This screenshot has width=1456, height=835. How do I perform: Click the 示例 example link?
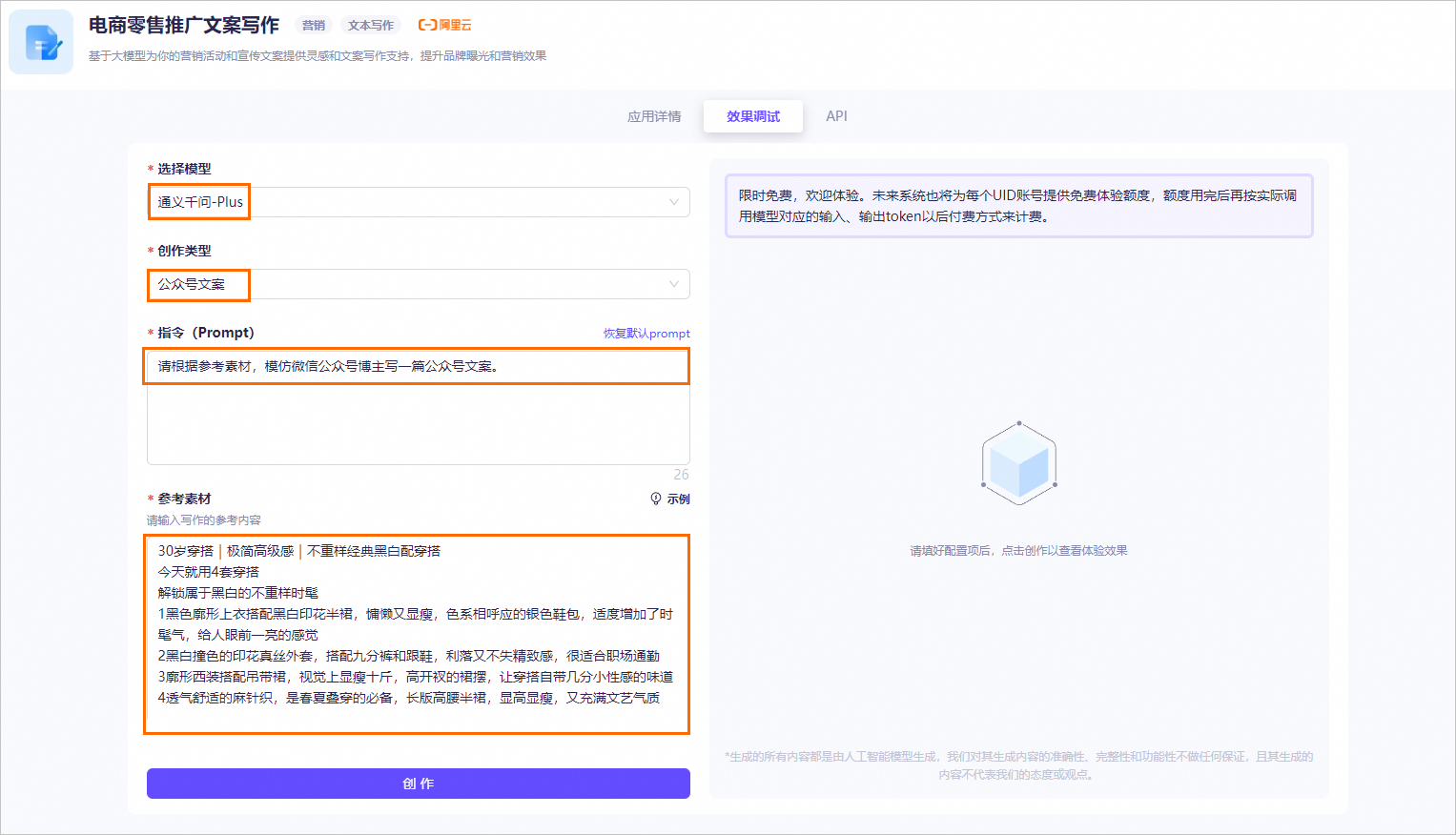coord(678,499)
